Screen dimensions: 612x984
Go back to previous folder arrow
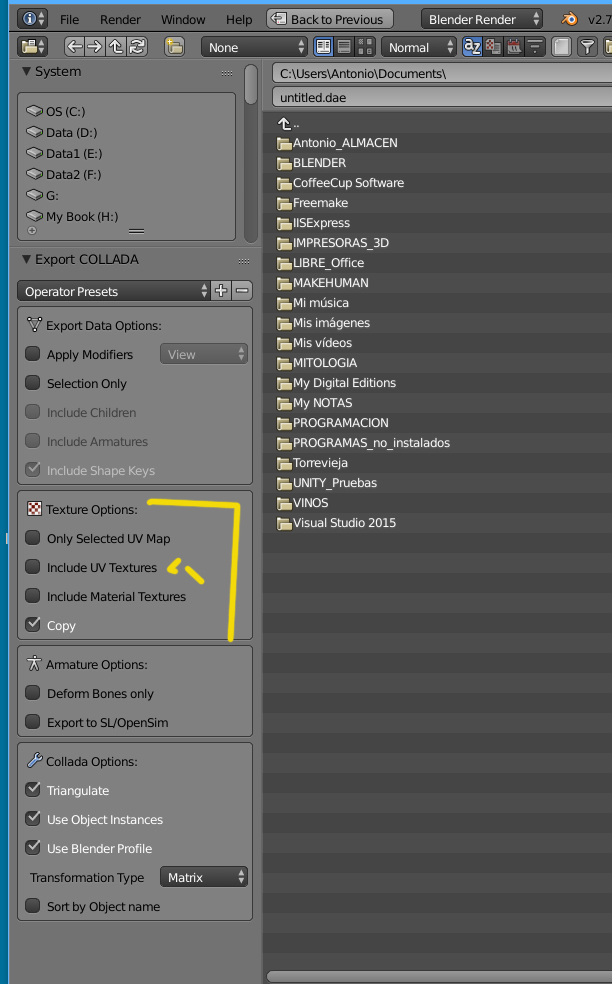75,46
